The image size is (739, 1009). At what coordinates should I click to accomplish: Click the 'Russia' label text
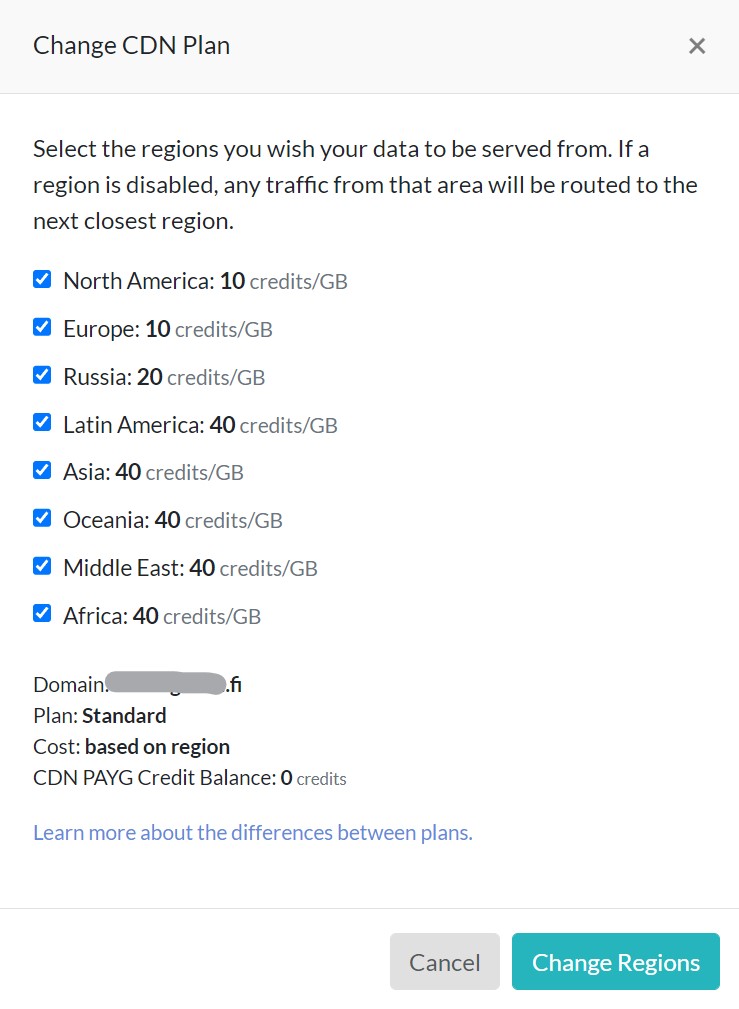[97, 377]
